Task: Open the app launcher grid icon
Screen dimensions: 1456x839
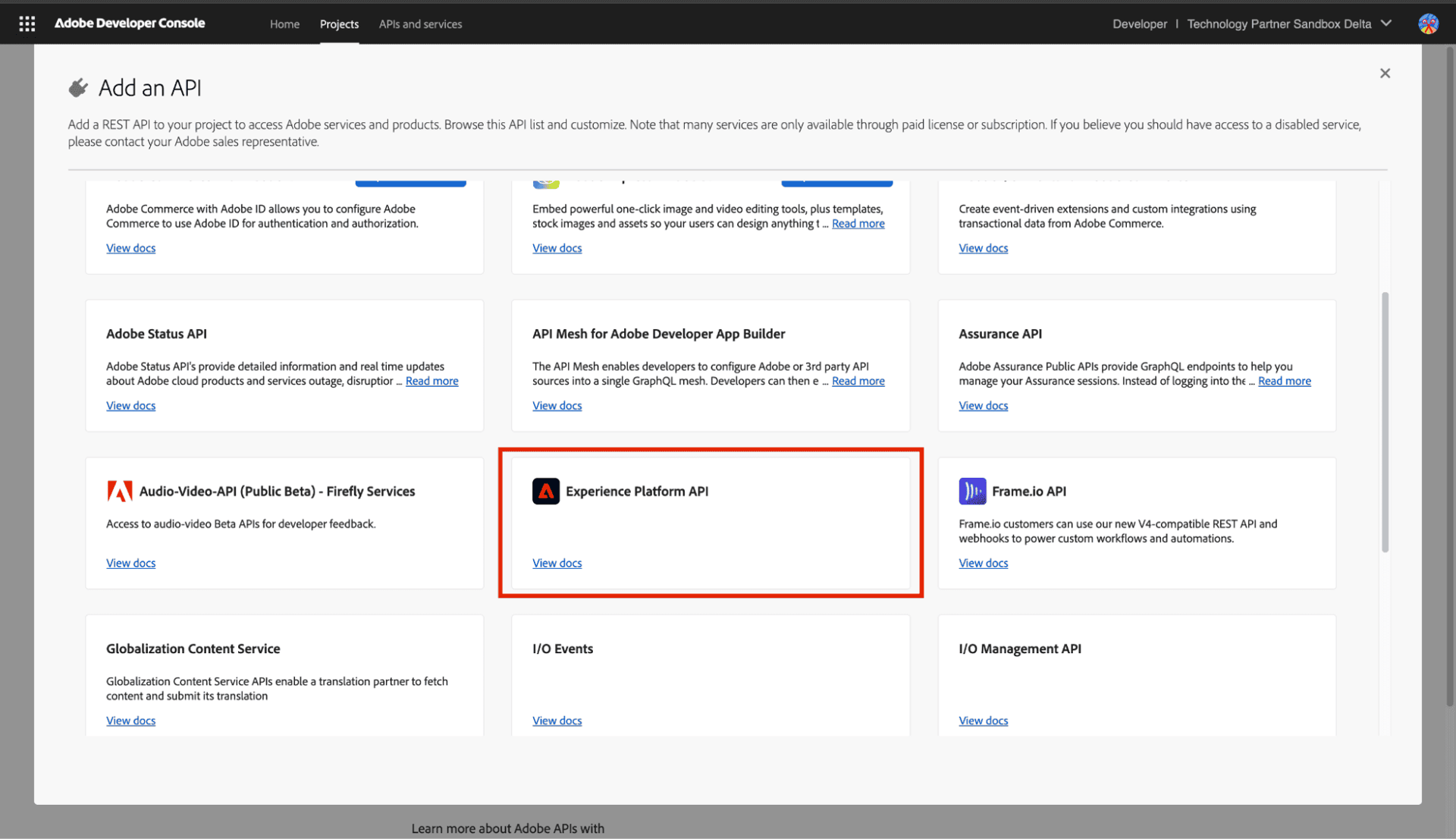Action: (x=27, y=24)
